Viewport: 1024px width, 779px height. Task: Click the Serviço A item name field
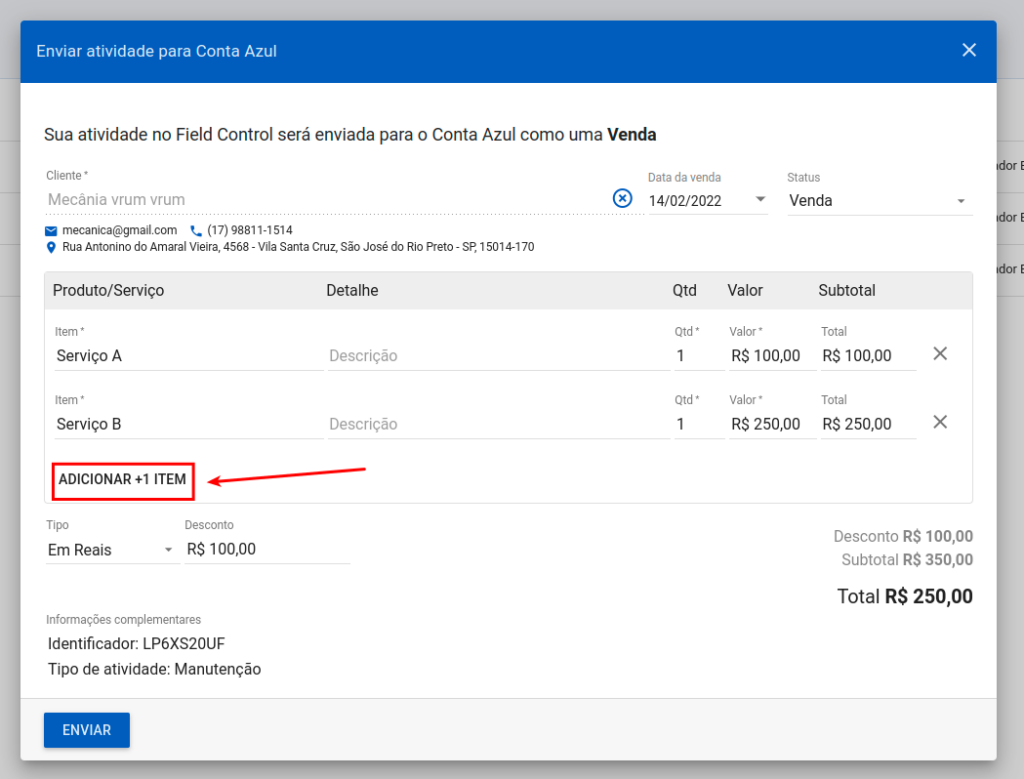(188, 356)
